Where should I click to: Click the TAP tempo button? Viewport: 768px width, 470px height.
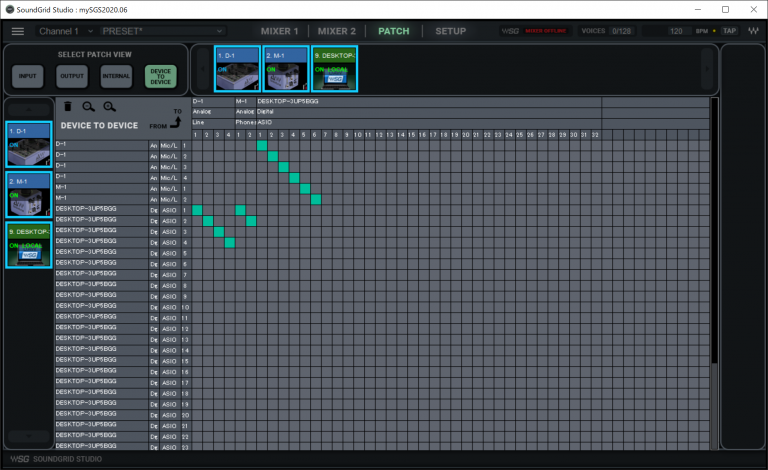point(729,31)
